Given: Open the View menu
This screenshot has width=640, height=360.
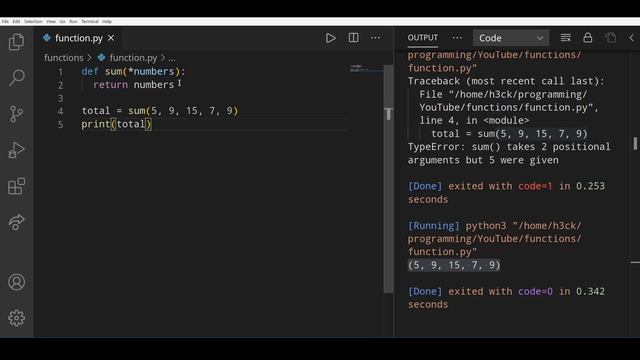Looking at the screenshot, I should 51,21.
